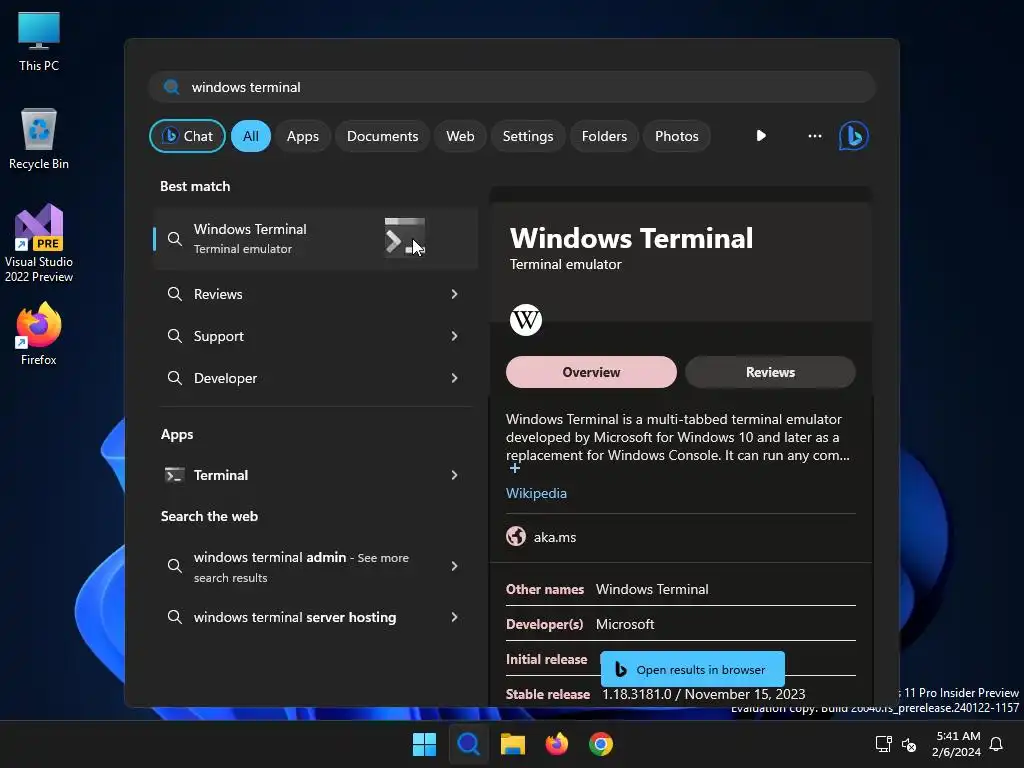Switch to the Reviews tab in preview
1024x768 pixels.
coord(770,372)
